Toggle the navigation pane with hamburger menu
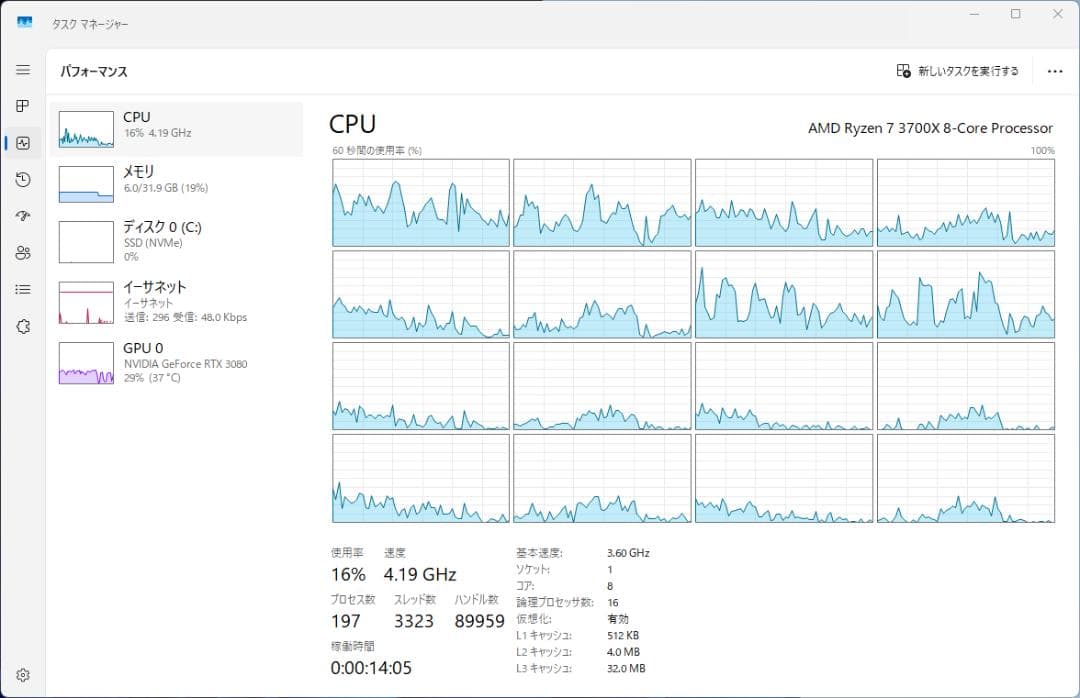 coord(23,70)
